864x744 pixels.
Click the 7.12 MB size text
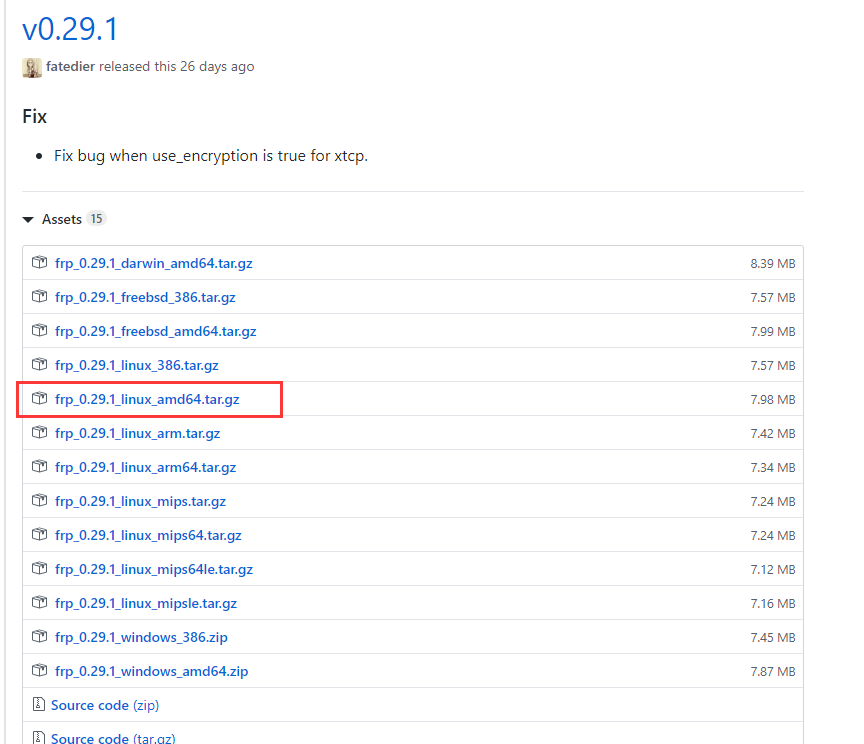(x=773, y=570)
